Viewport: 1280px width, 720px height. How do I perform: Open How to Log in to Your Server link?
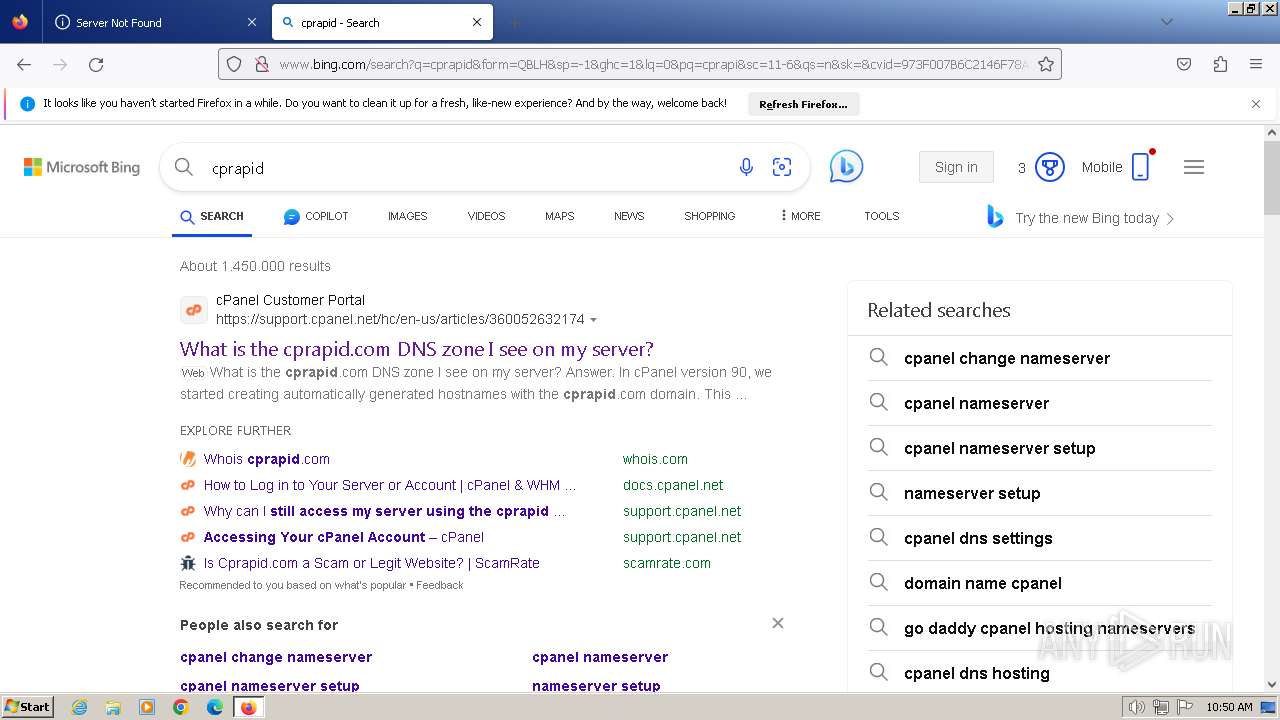coord(390,485)
